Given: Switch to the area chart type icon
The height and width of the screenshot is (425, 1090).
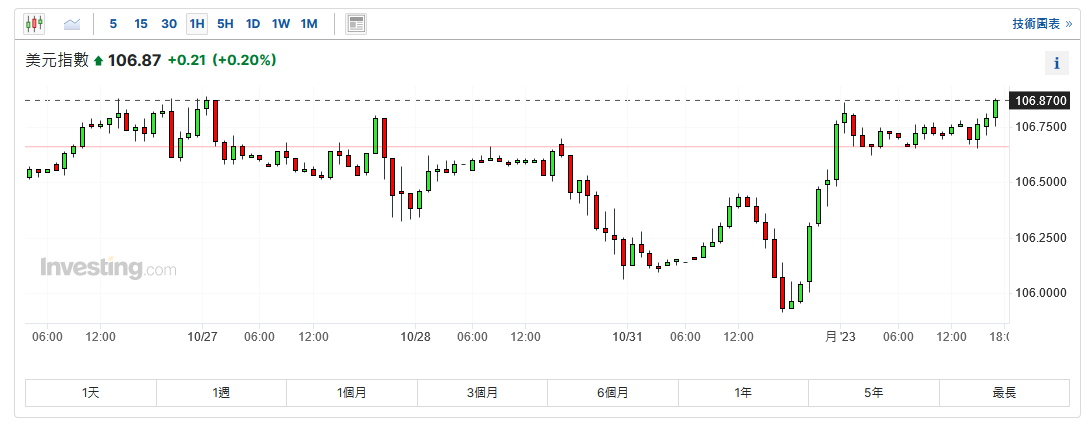Looking at the screenshot, I should pyautogui.click(x=72, y=23).
